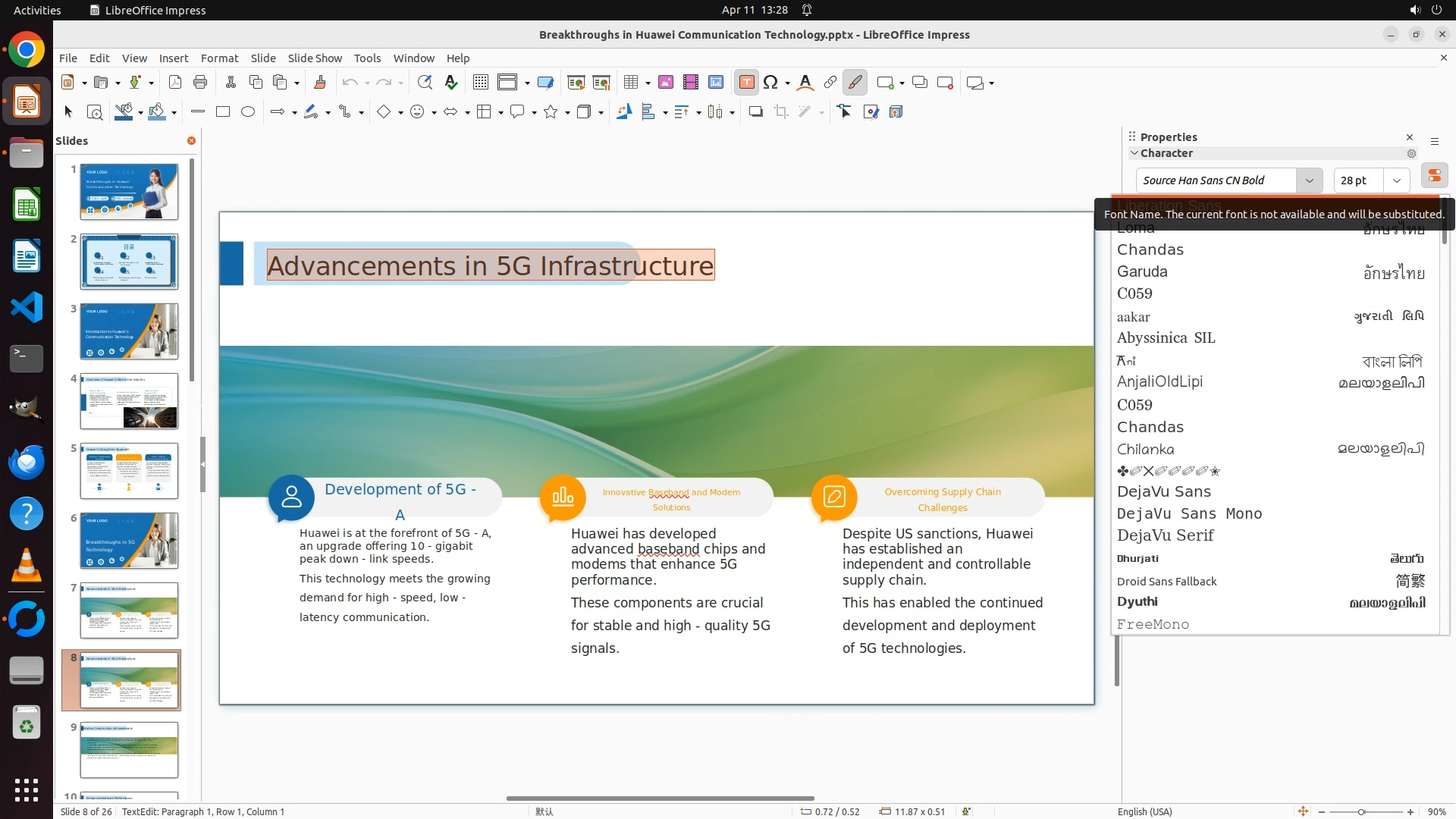Viewport: 1456px width, 819px height.
Task: Toggle the Insert Text Box button
Action: pos(746,83)
